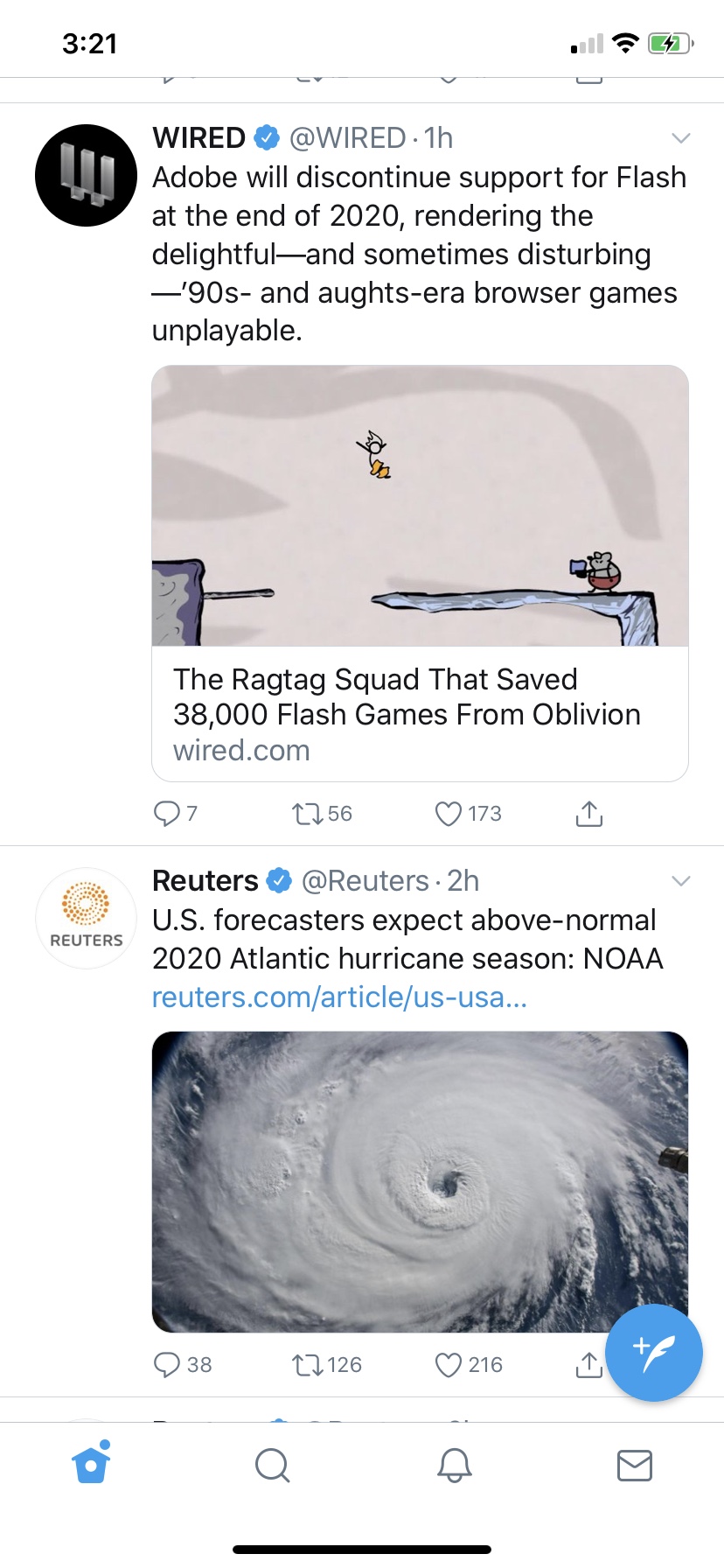
Task: Open the reuters.com article link
Action: point(339,997)
